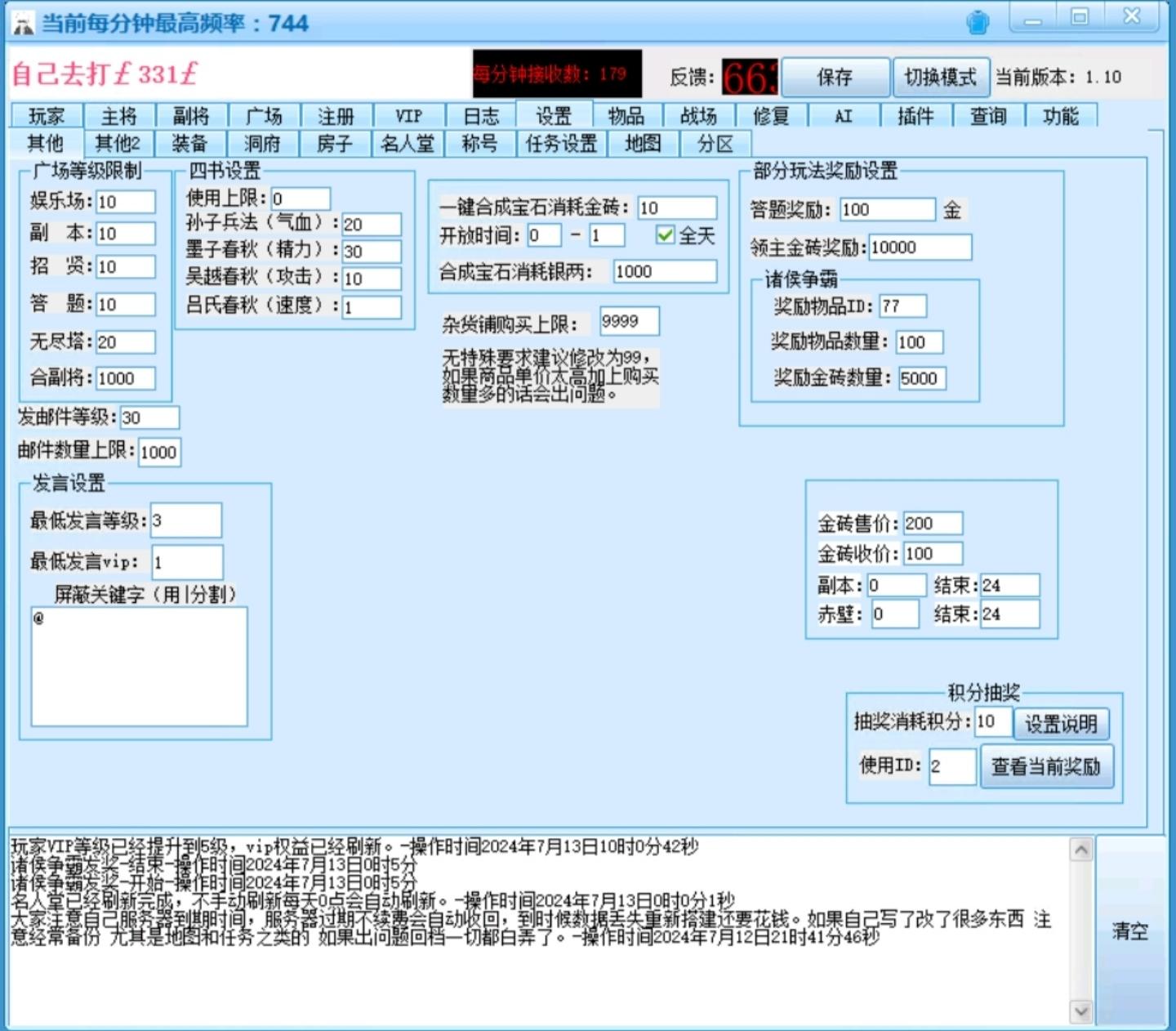Open the 称号 sub-tab

[x=479, y=144]
